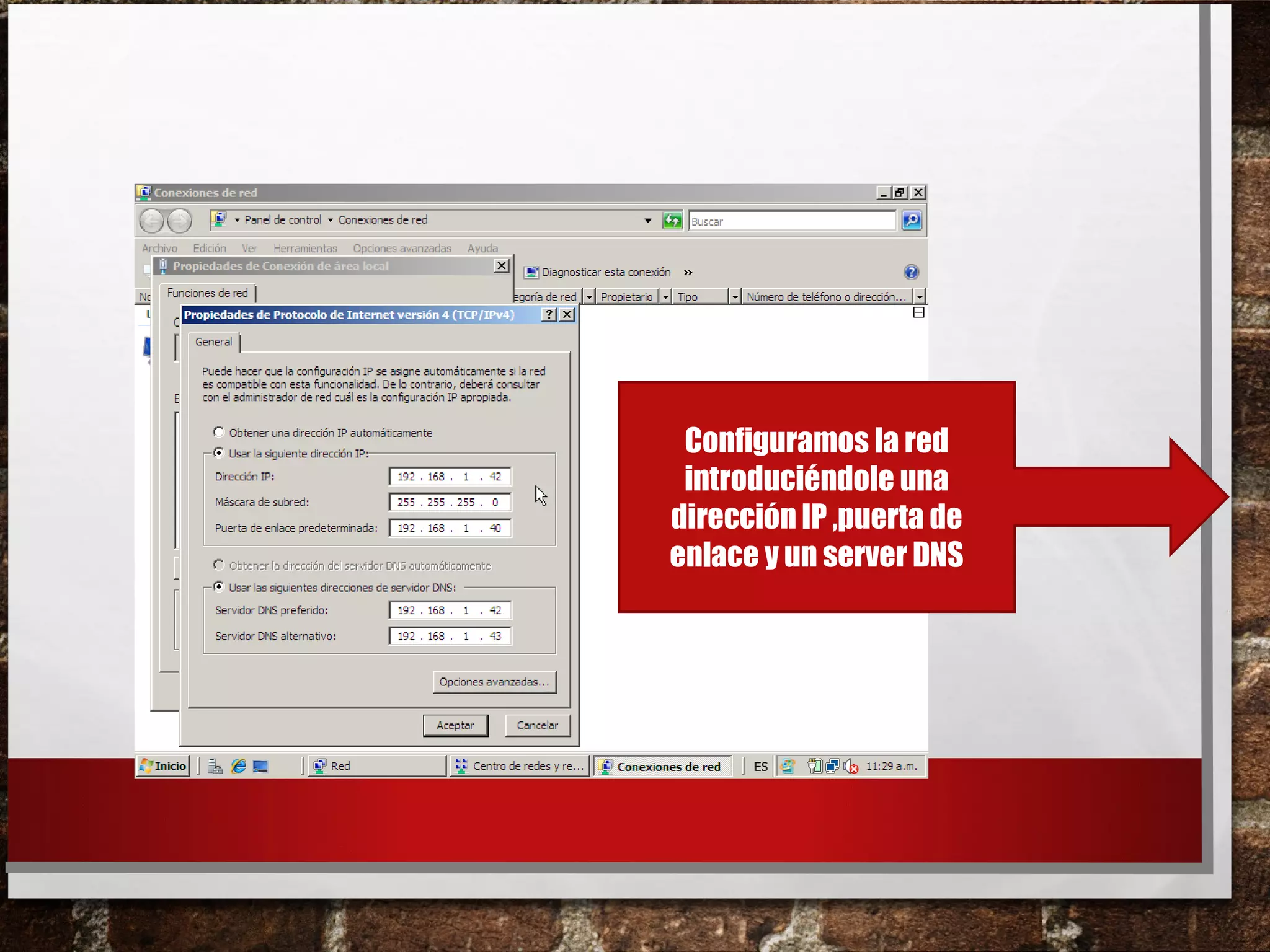Click the Buscar search box

[x=793, y=221]
